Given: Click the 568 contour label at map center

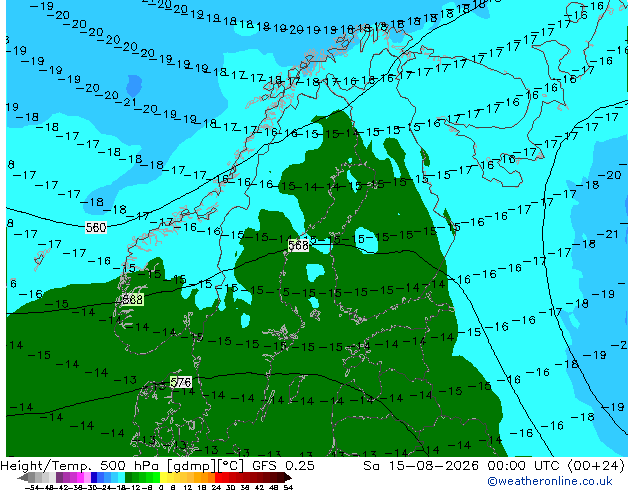Looking at the screenshot, I should pyautogui.click(x=298, y=245).
